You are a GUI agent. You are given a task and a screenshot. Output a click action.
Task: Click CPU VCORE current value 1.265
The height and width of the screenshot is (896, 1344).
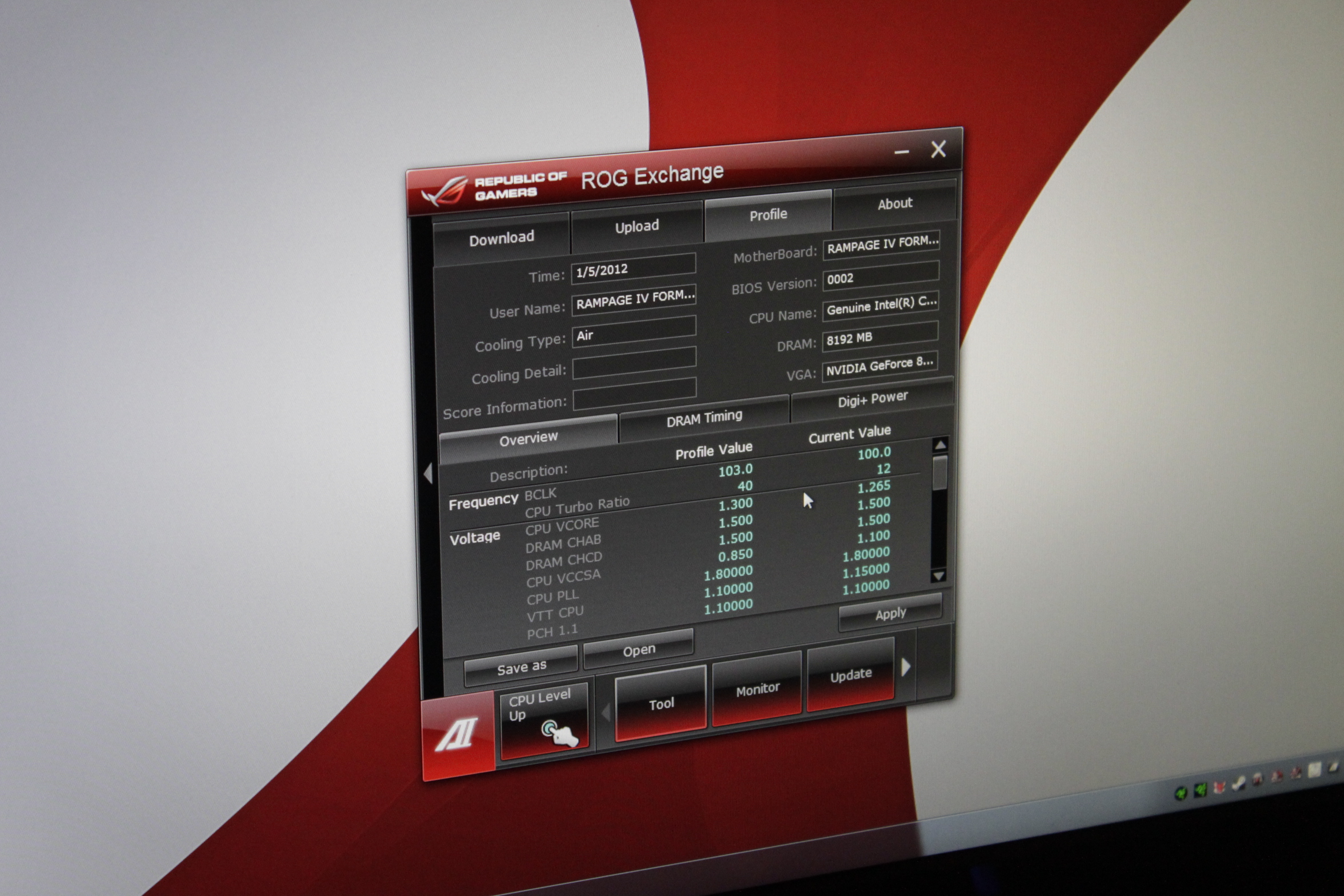pyautogui.click(x=873, y=487)
